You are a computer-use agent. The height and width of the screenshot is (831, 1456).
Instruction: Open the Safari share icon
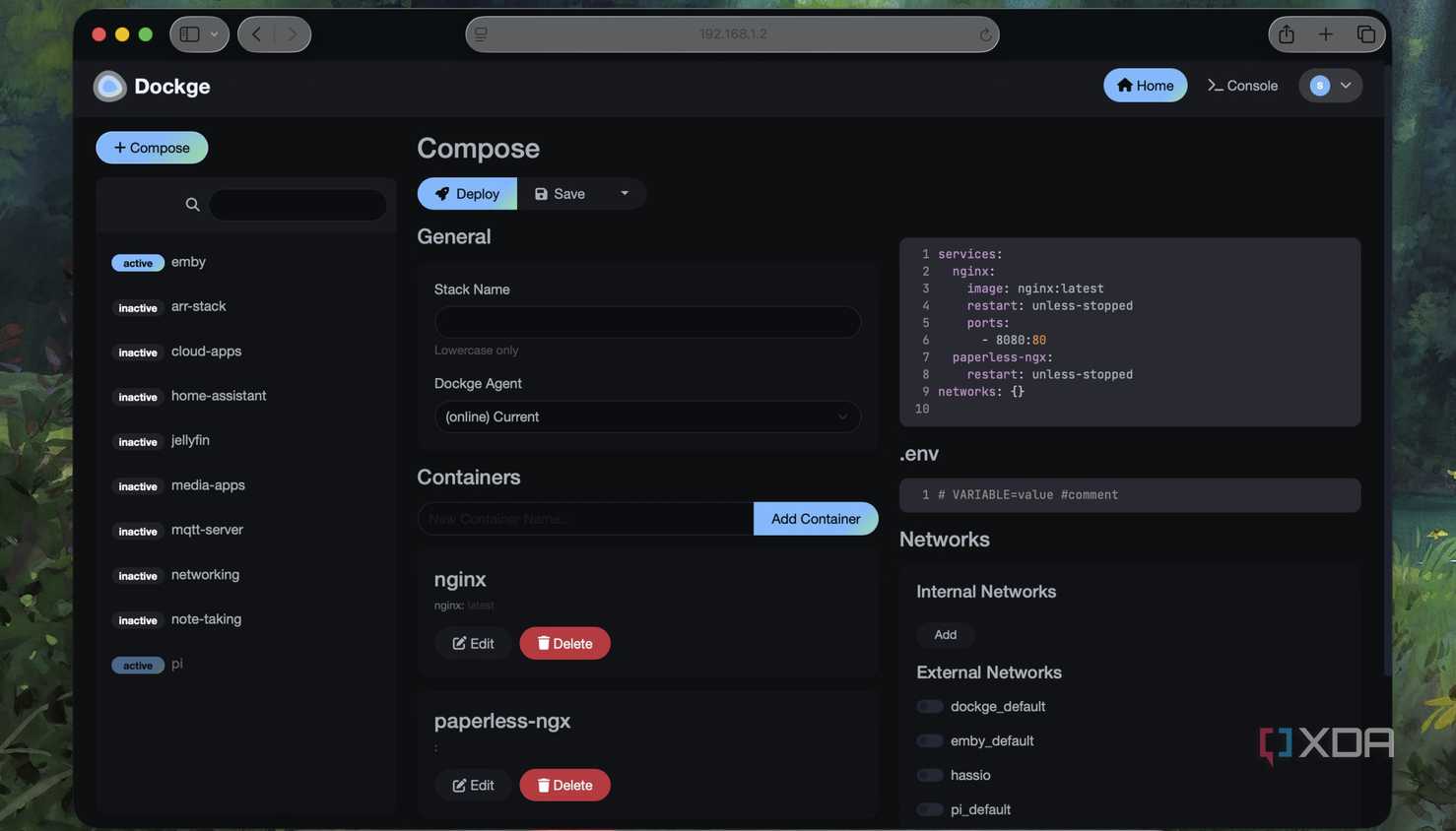pyautogui.click(x=1287, y=34)
